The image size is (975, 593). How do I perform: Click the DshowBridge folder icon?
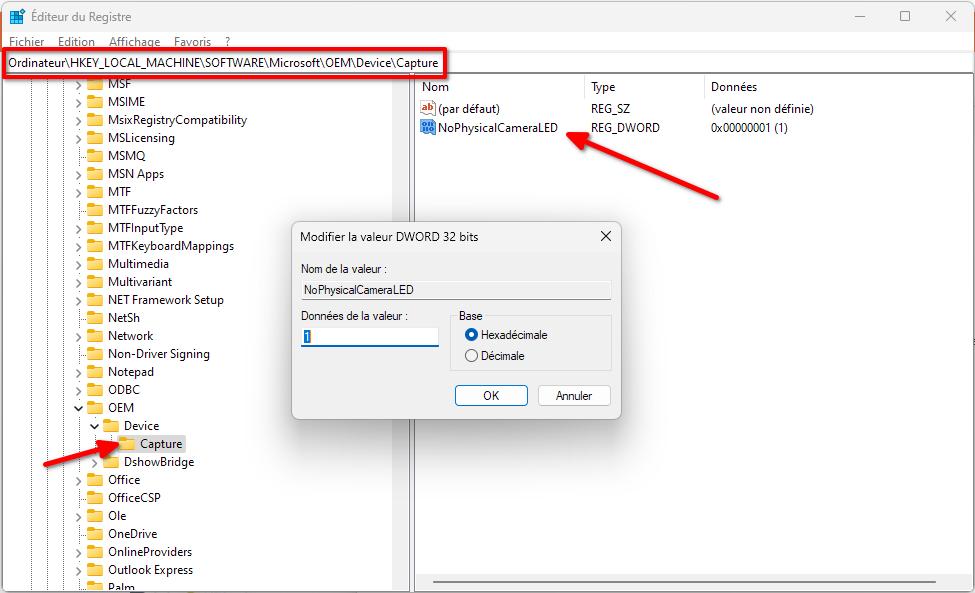(x=111, y=462)
